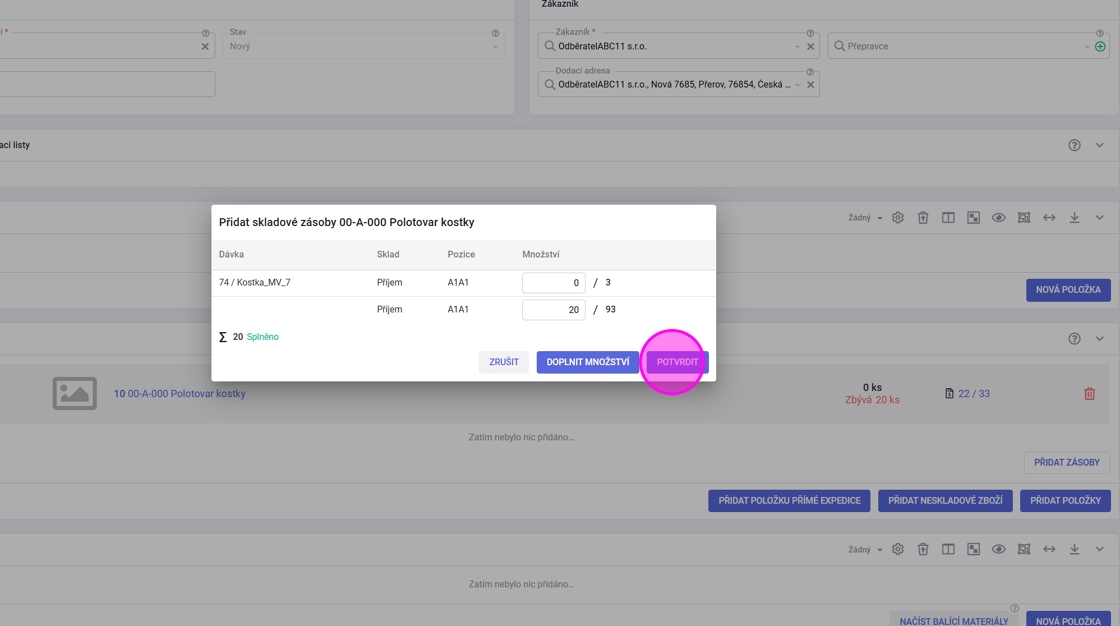Viewport: 1120px width, 626px height.
Task: Collapse the dodací listy section with its chevron
Action: (x=1099, y=145)
